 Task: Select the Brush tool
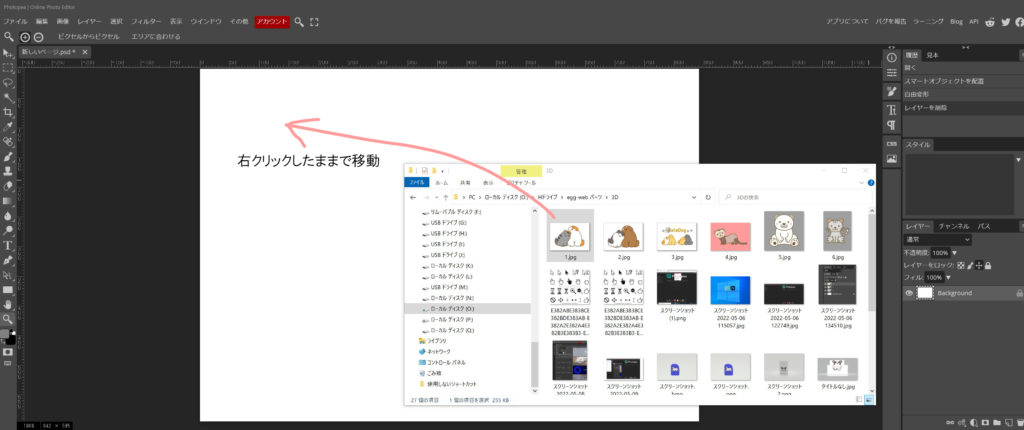click(x=8, y=156)
